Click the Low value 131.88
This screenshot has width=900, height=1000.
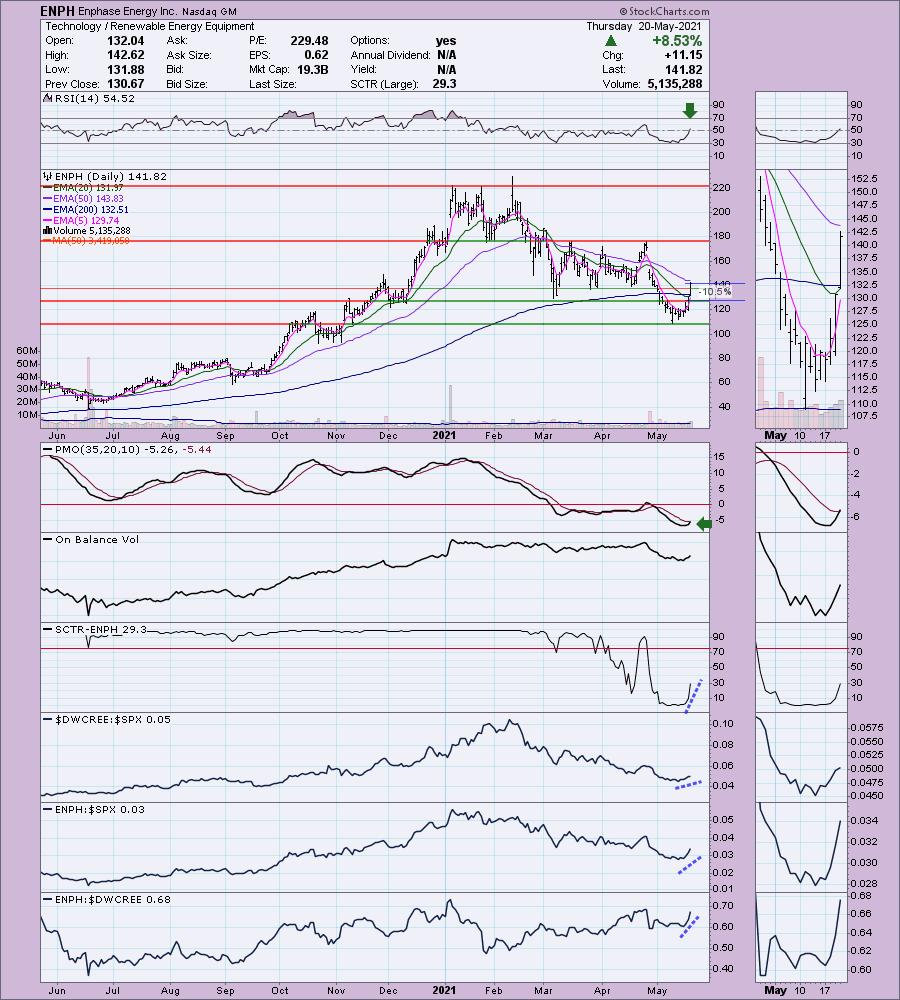(126, 70)
